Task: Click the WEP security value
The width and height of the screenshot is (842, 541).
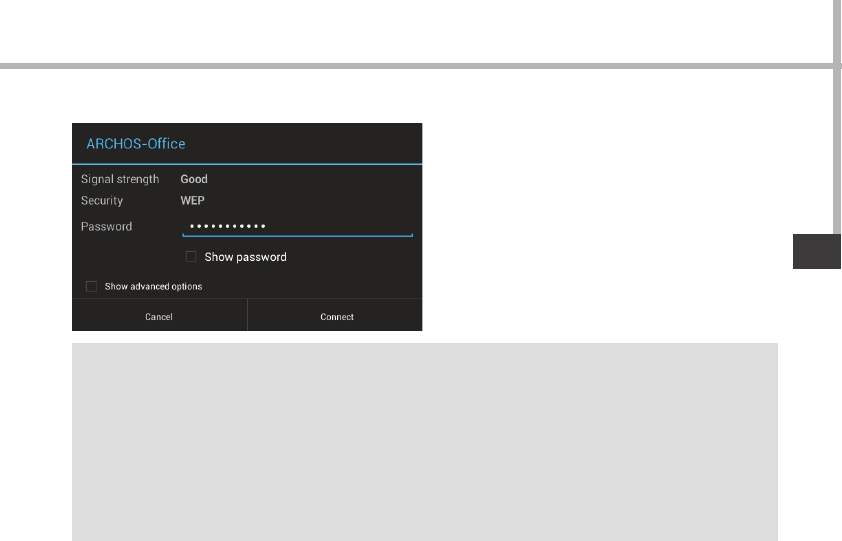Action: click(192, 200)
